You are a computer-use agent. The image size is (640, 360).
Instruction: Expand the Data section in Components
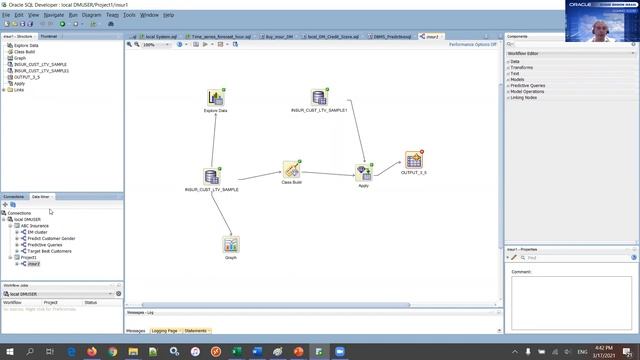click(508, 62)
